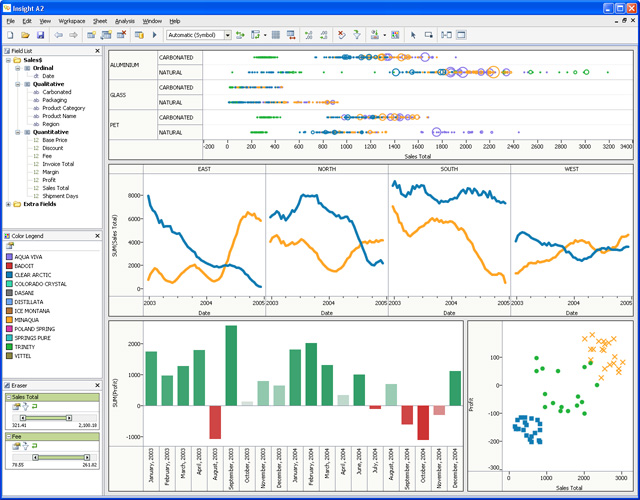Close the Eraser panel
The width and height of the screenshot is (640, 500).
97,385
